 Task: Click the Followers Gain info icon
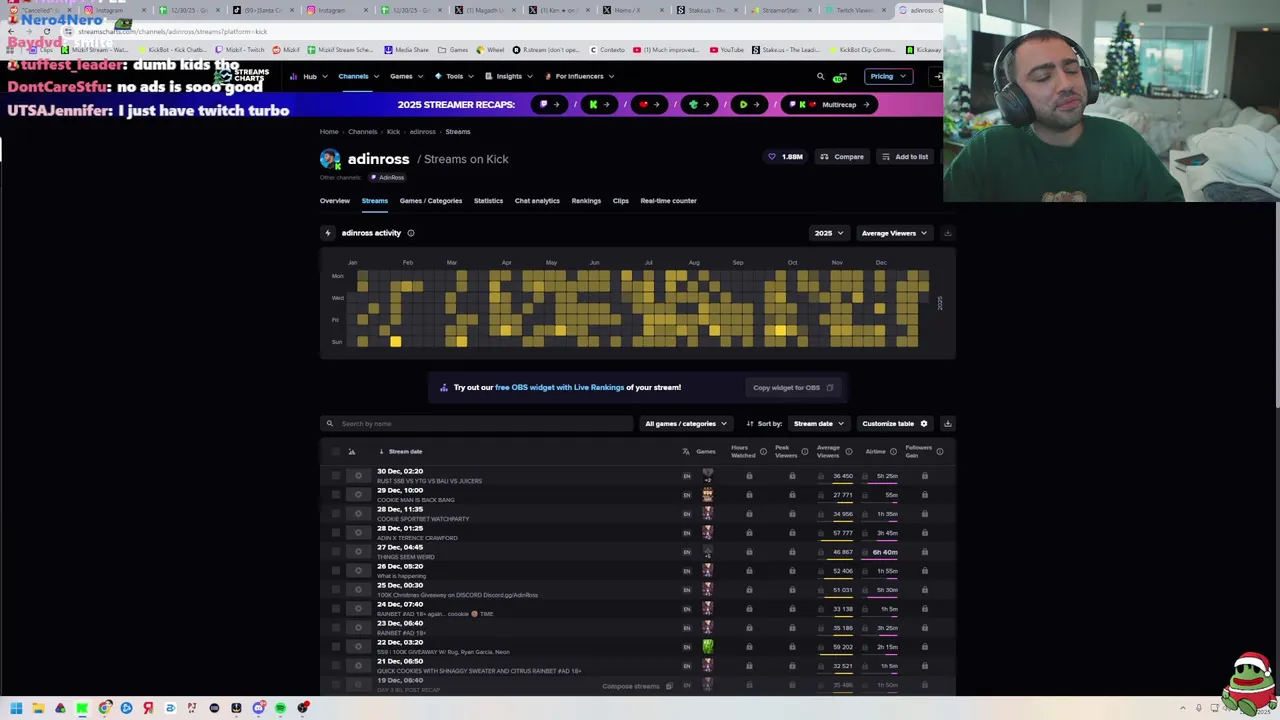939,452
